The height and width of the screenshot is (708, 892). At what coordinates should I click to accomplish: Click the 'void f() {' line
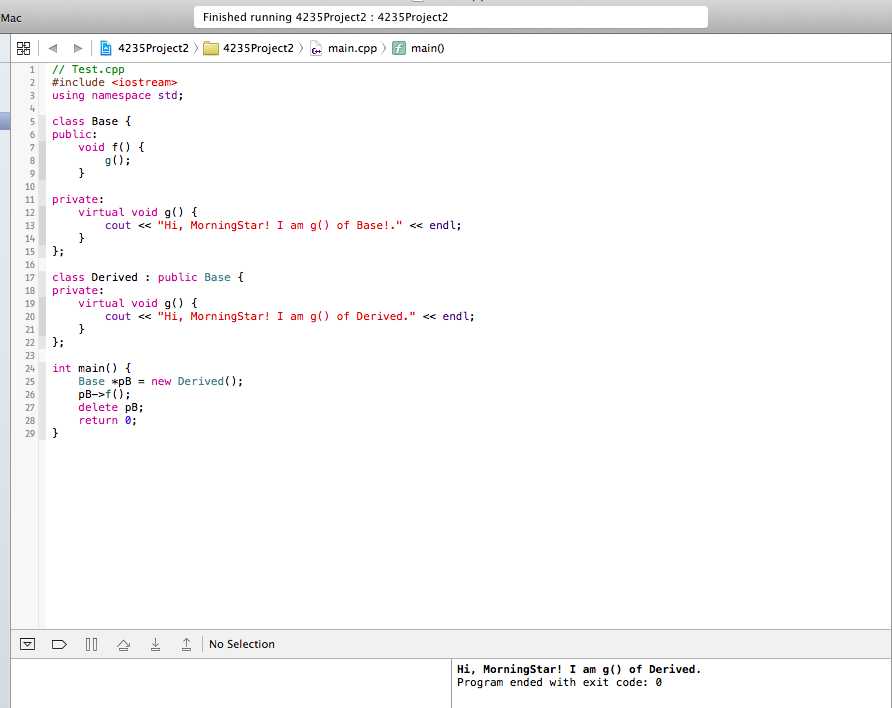(x=112, y=147)
